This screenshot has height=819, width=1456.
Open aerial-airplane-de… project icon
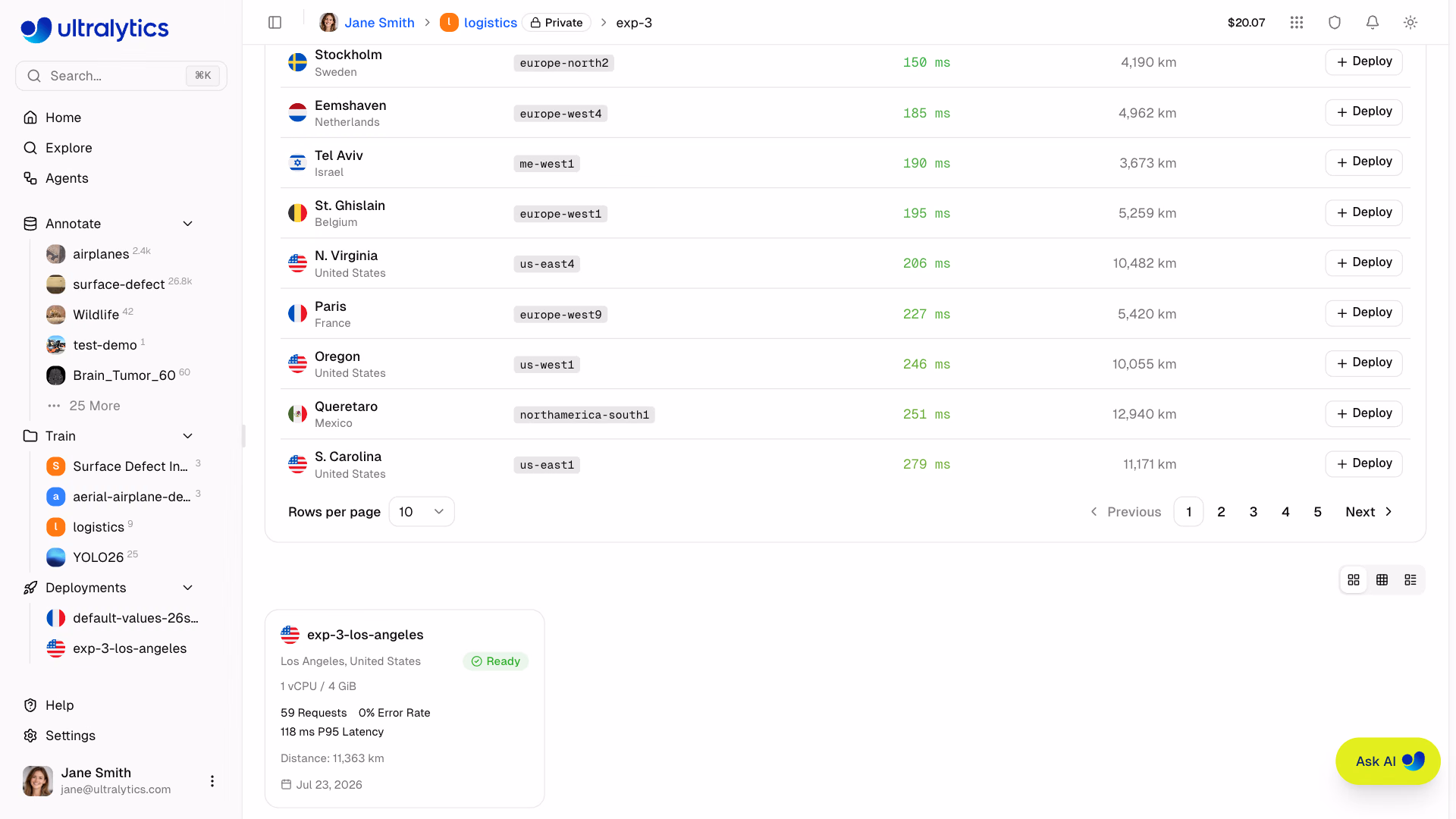55,497
